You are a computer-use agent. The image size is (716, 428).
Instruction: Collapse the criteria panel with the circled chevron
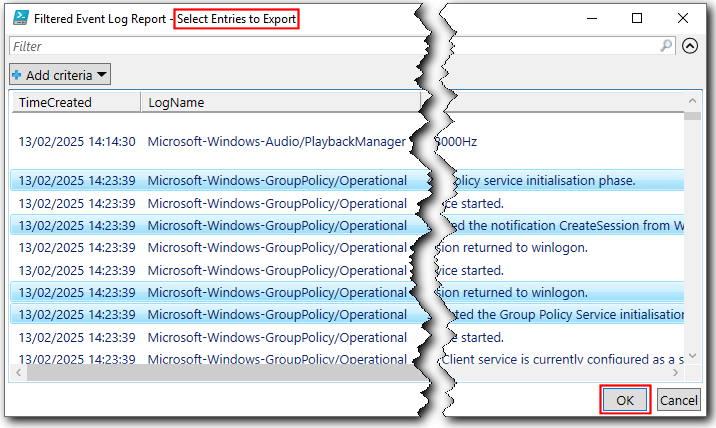[690, 46]
